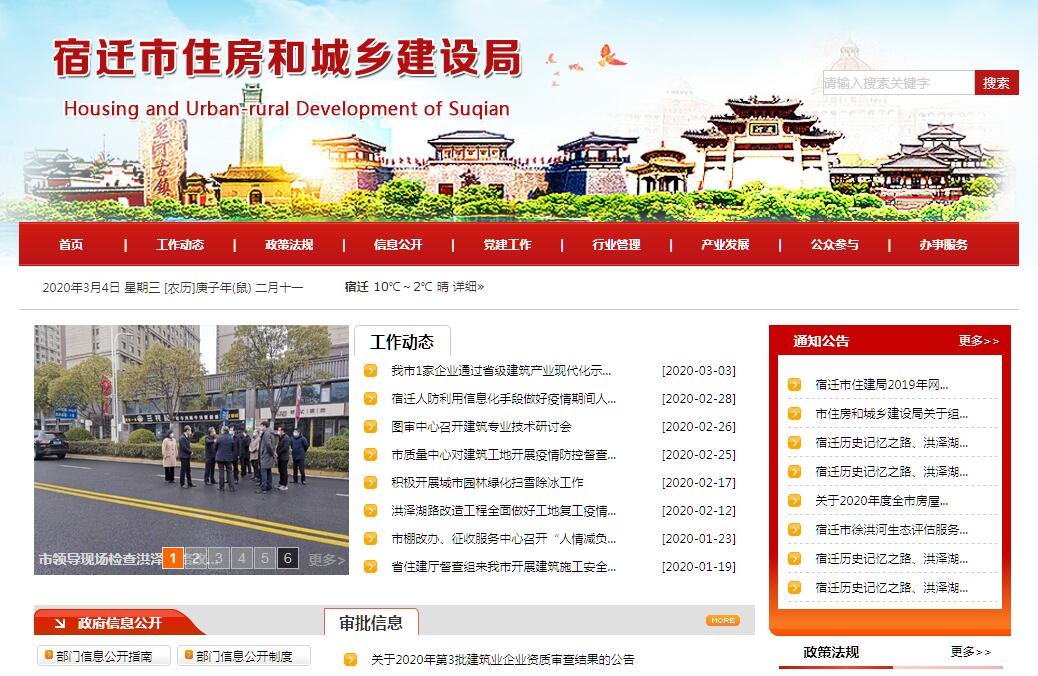Screen dimensions: 1038x676
Task: Switch to the 审批信息 tab
Action: click(x=371, y=623)
